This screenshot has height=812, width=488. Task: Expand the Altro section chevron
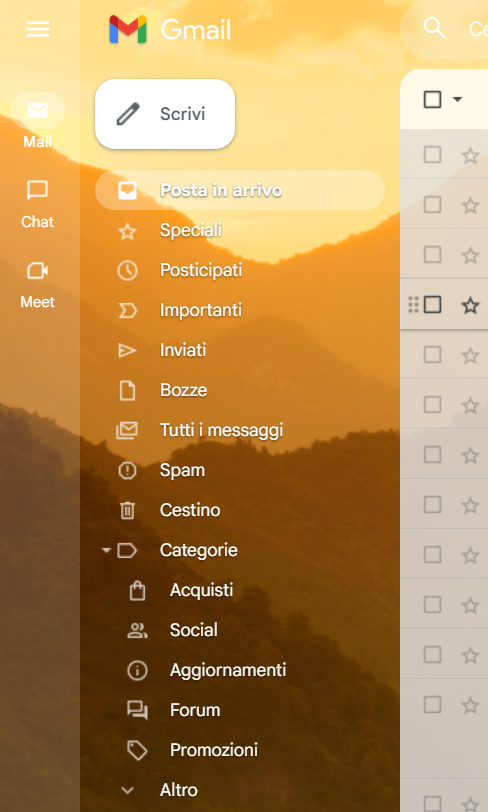127,790
